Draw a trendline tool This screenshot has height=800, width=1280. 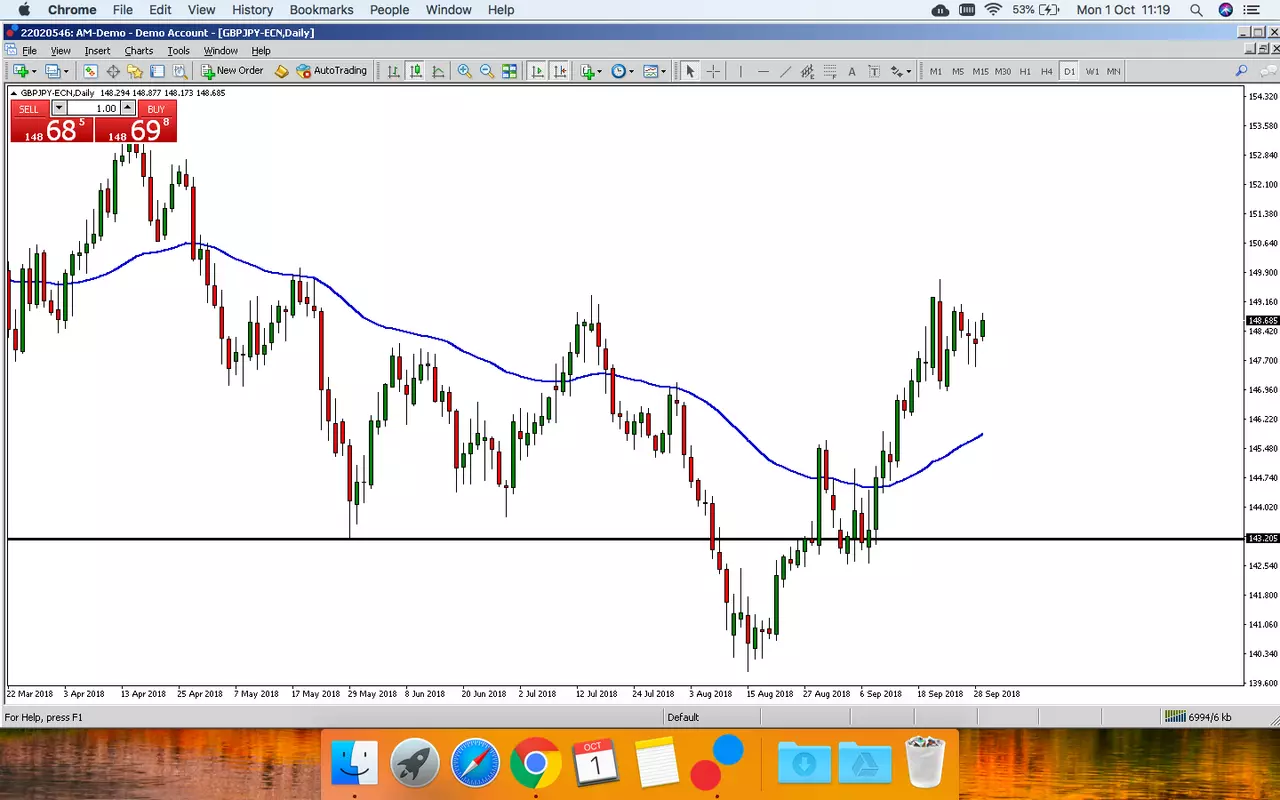coord(785,71)
